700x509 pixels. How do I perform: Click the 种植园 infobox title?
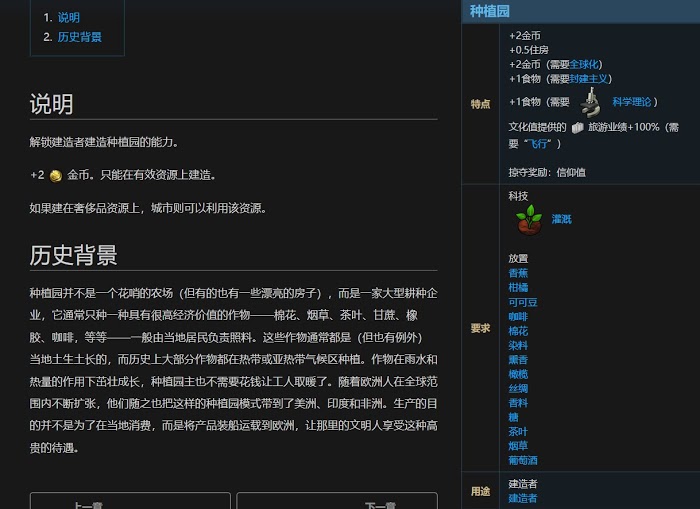(x=490, y=11)
